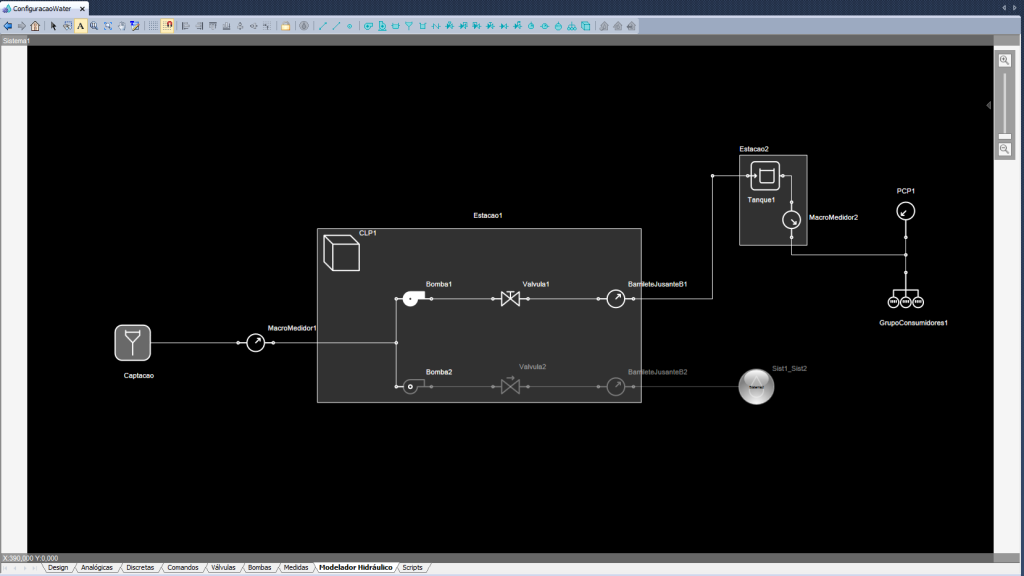Image resolution: width=1024 pixels, height=576 pixels.
Task: Open the Scripts tab
Action: pyautogui.click(x=412, y=567)
